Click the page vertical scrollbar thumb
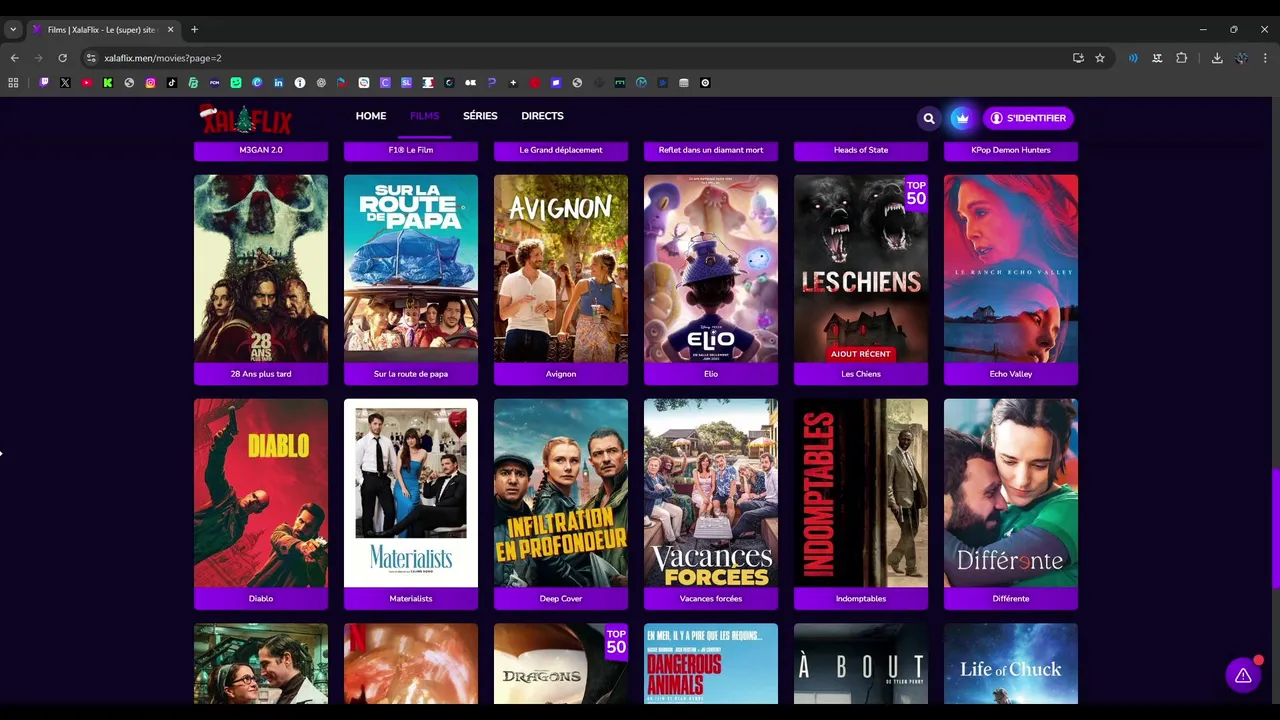The width and height of the screenshot is (1280, 720). 1274,530
